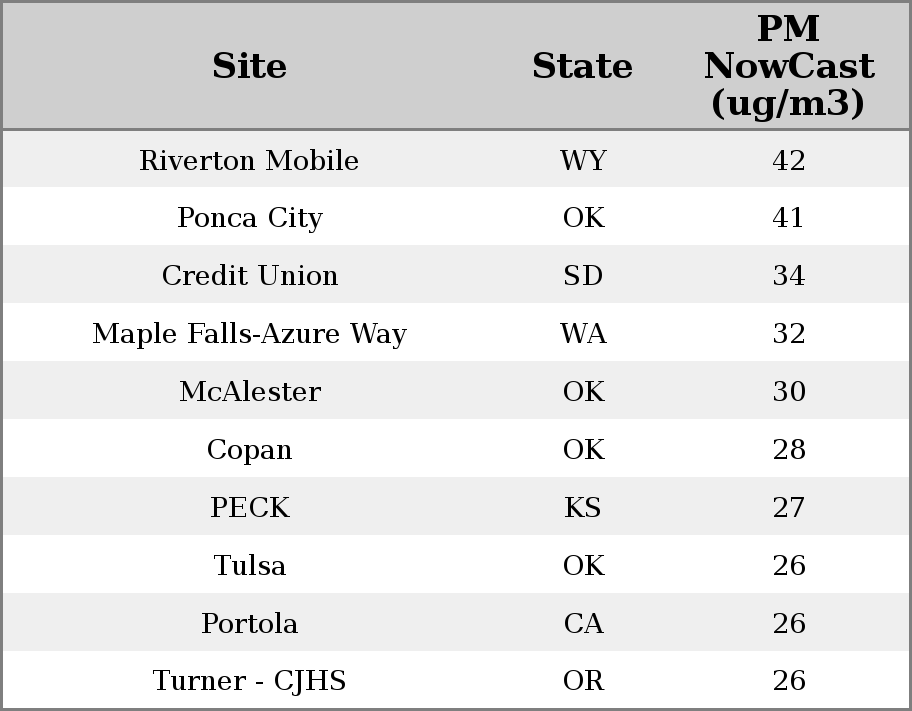This screenshot has width=912, height=711.
Task: Click the SD state cell
Action: pyautogui.click(x=583, y=276)
